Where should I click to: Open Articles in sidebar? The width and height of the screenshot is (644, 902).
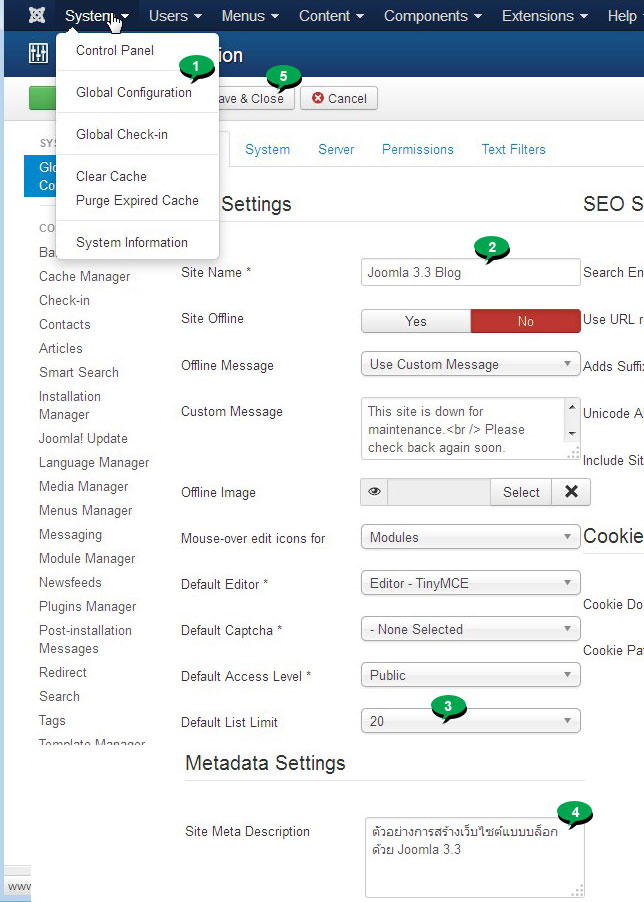(x=60, y=349)
